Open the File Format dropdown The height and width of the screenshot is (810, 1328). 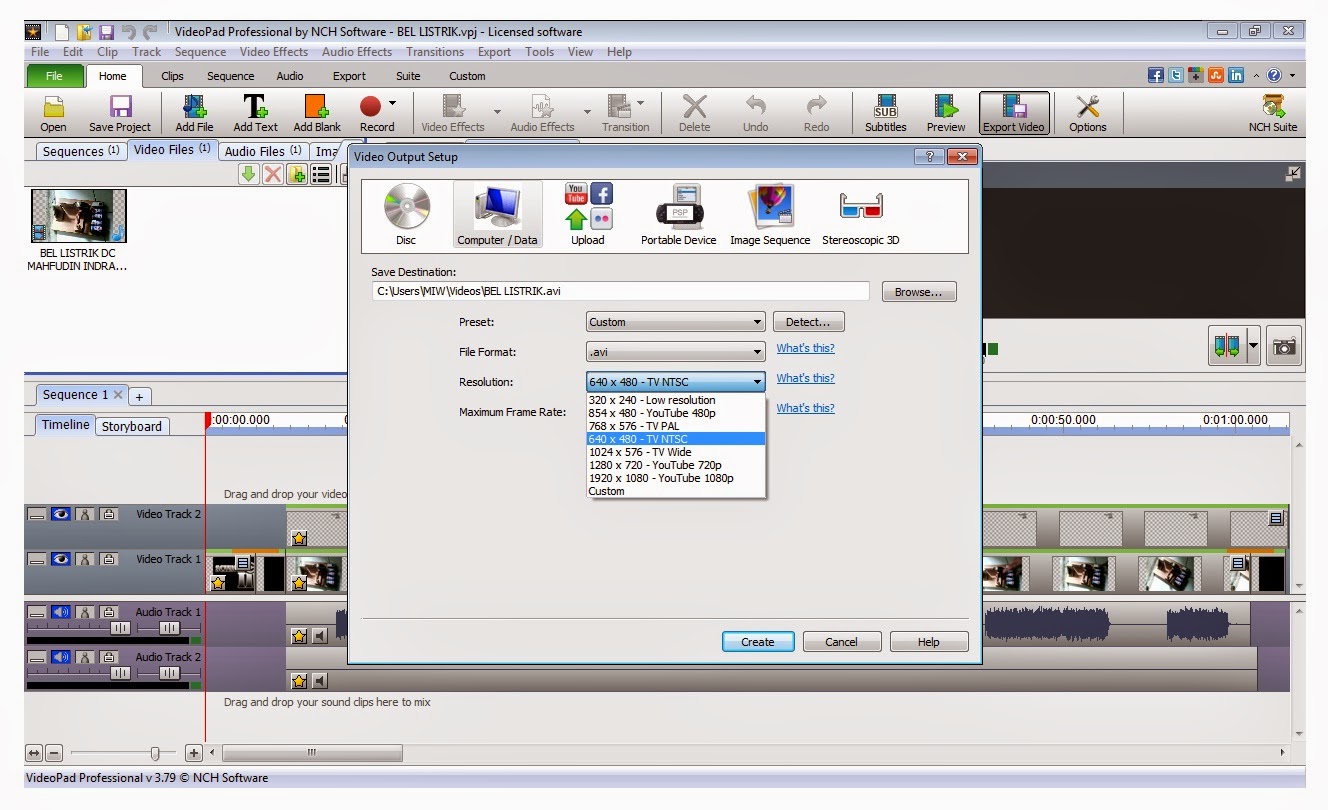[676, 352]
